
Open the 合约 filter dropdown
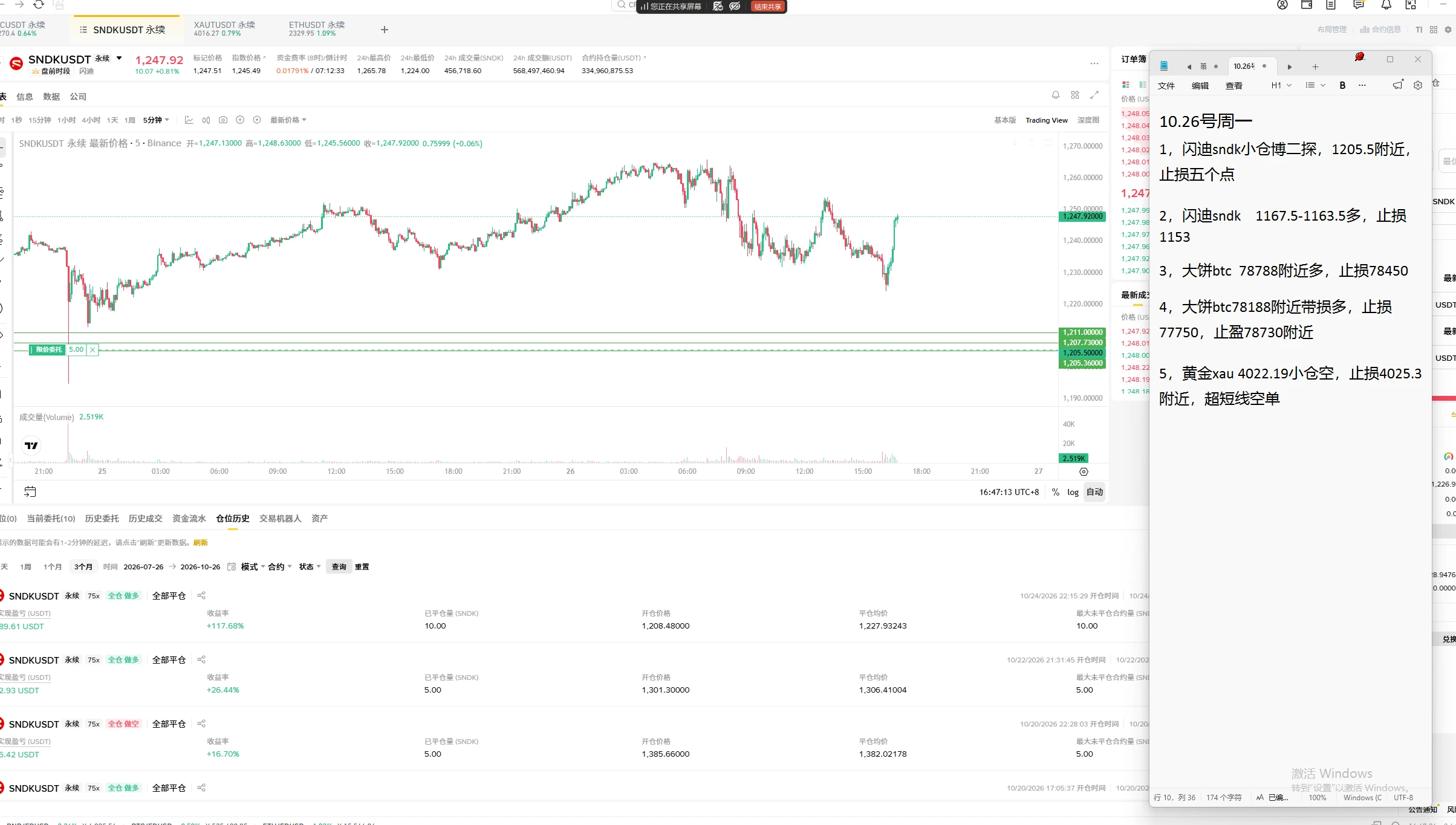pyautogui.click(x=280, y=567)
